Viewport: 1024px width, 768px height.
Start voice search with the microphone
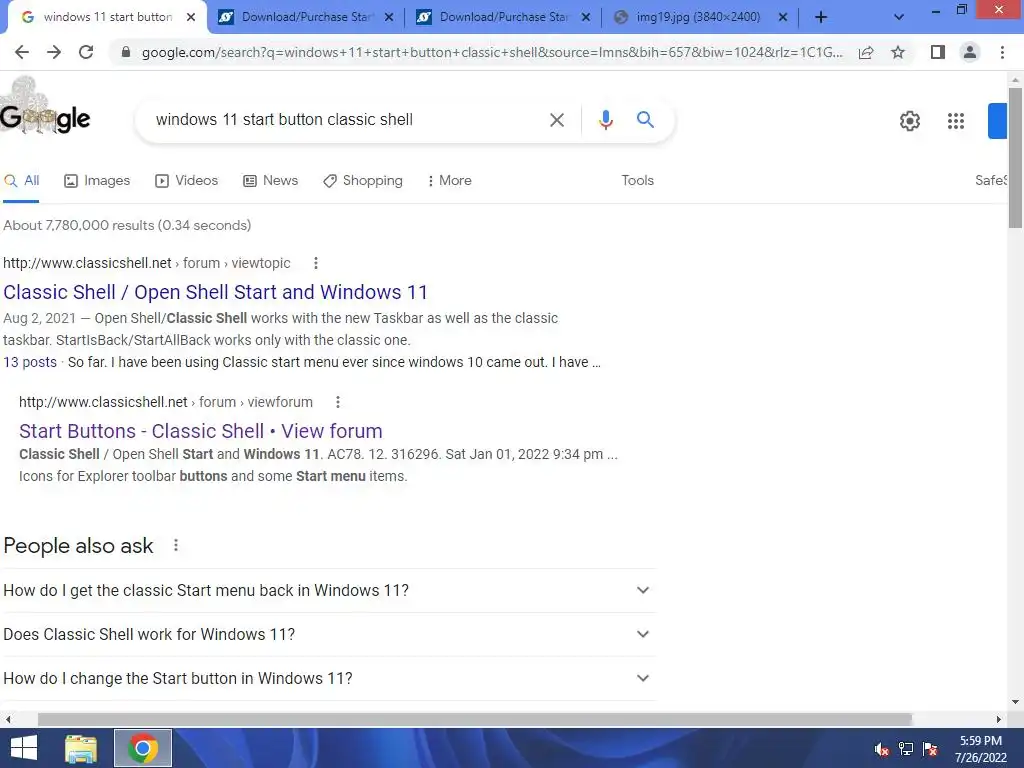(x=605, y=120)
